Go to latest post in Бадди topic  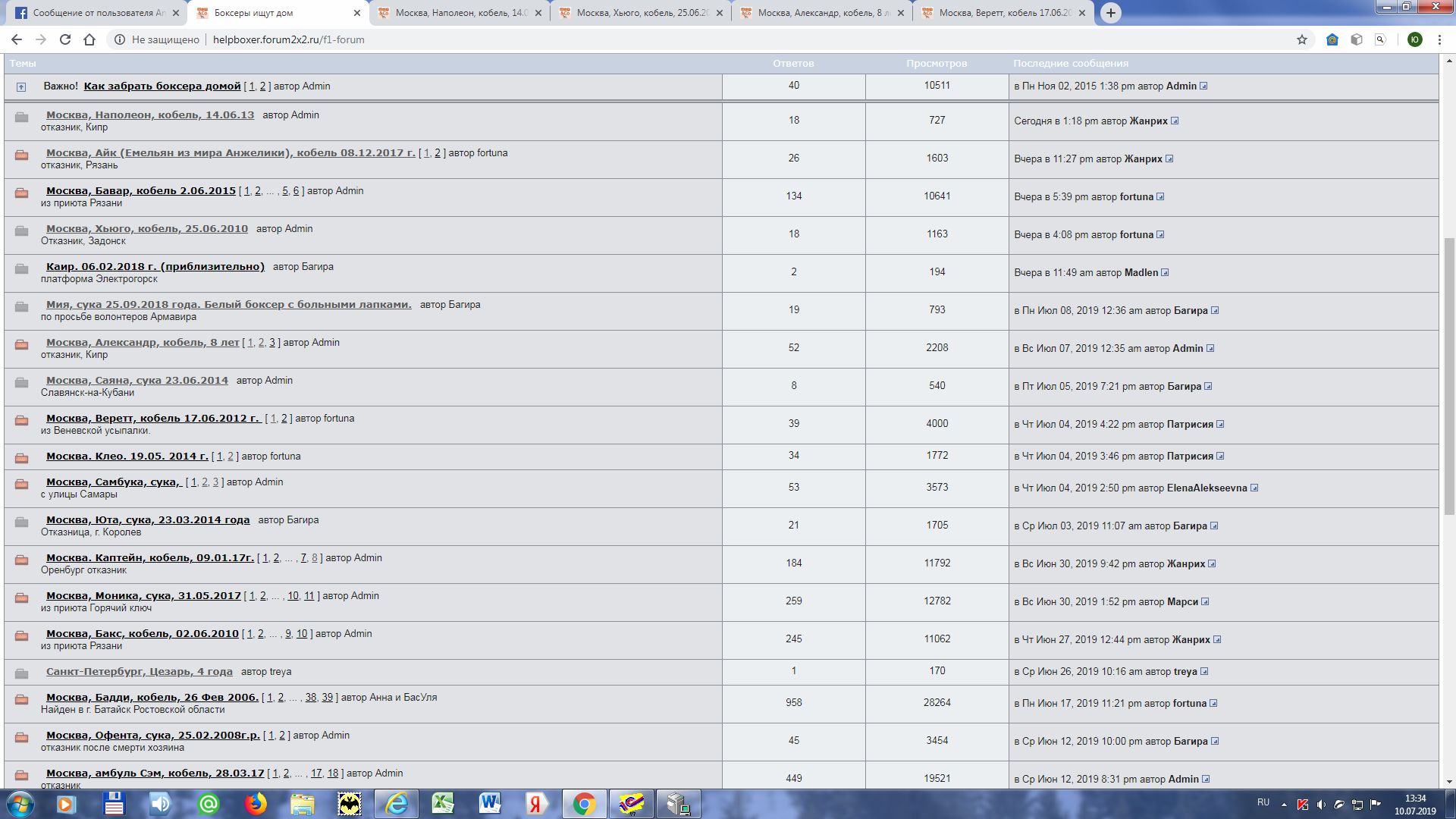(1213, 704)
